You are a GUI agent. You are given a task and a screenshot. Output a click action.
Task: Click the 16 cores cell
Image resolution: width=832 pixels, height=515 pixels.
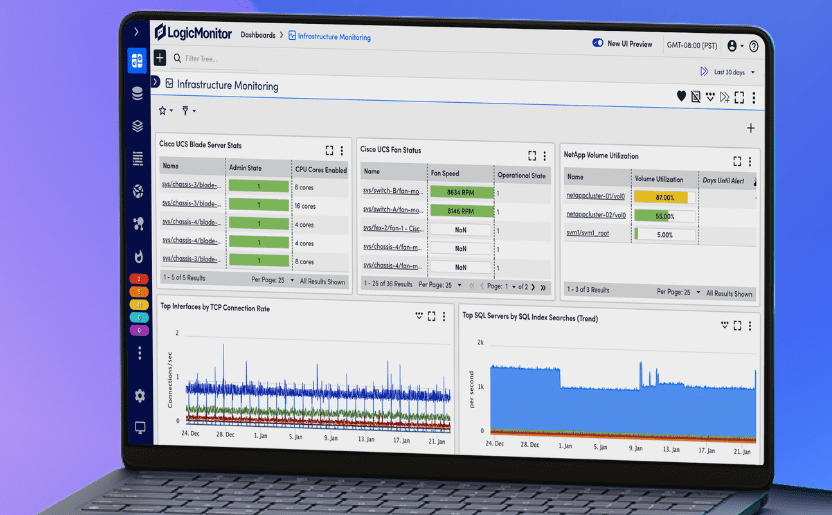pyautogui.click(x=305, y=206)
